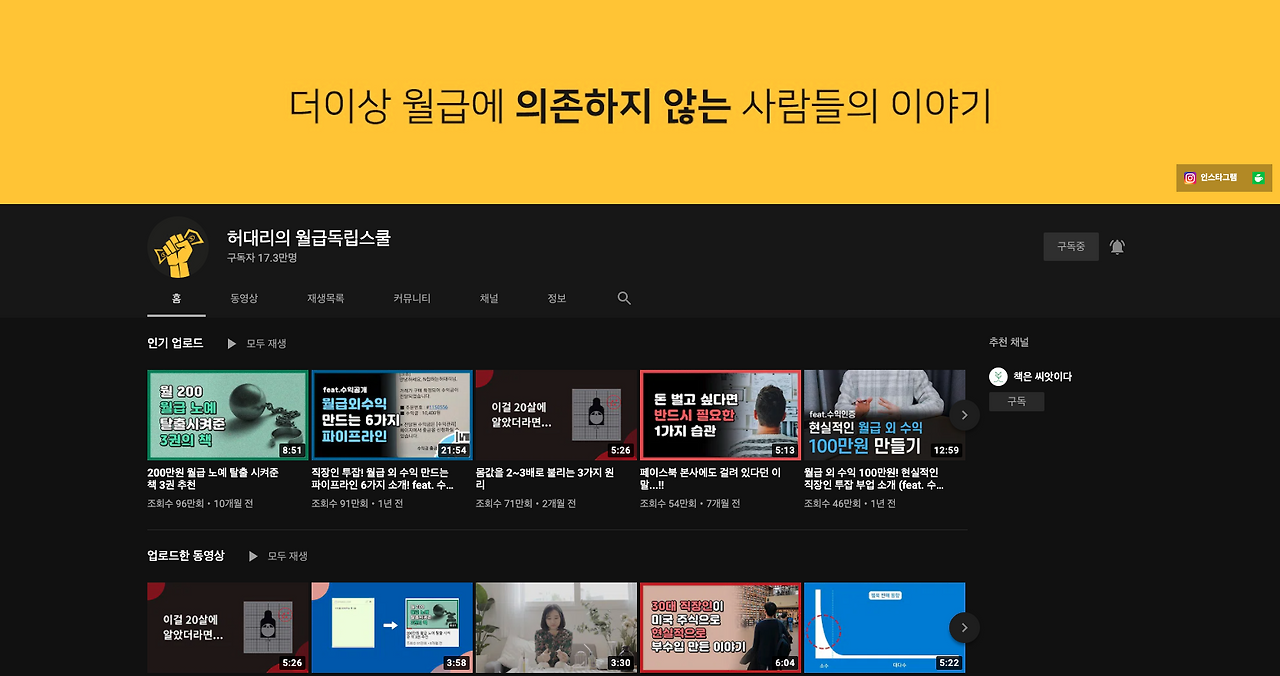Viewport: 1280px width, 676px height.
Task: Click the play icon next to 업로드한 동영상 모두 재생
Action: 253,556
